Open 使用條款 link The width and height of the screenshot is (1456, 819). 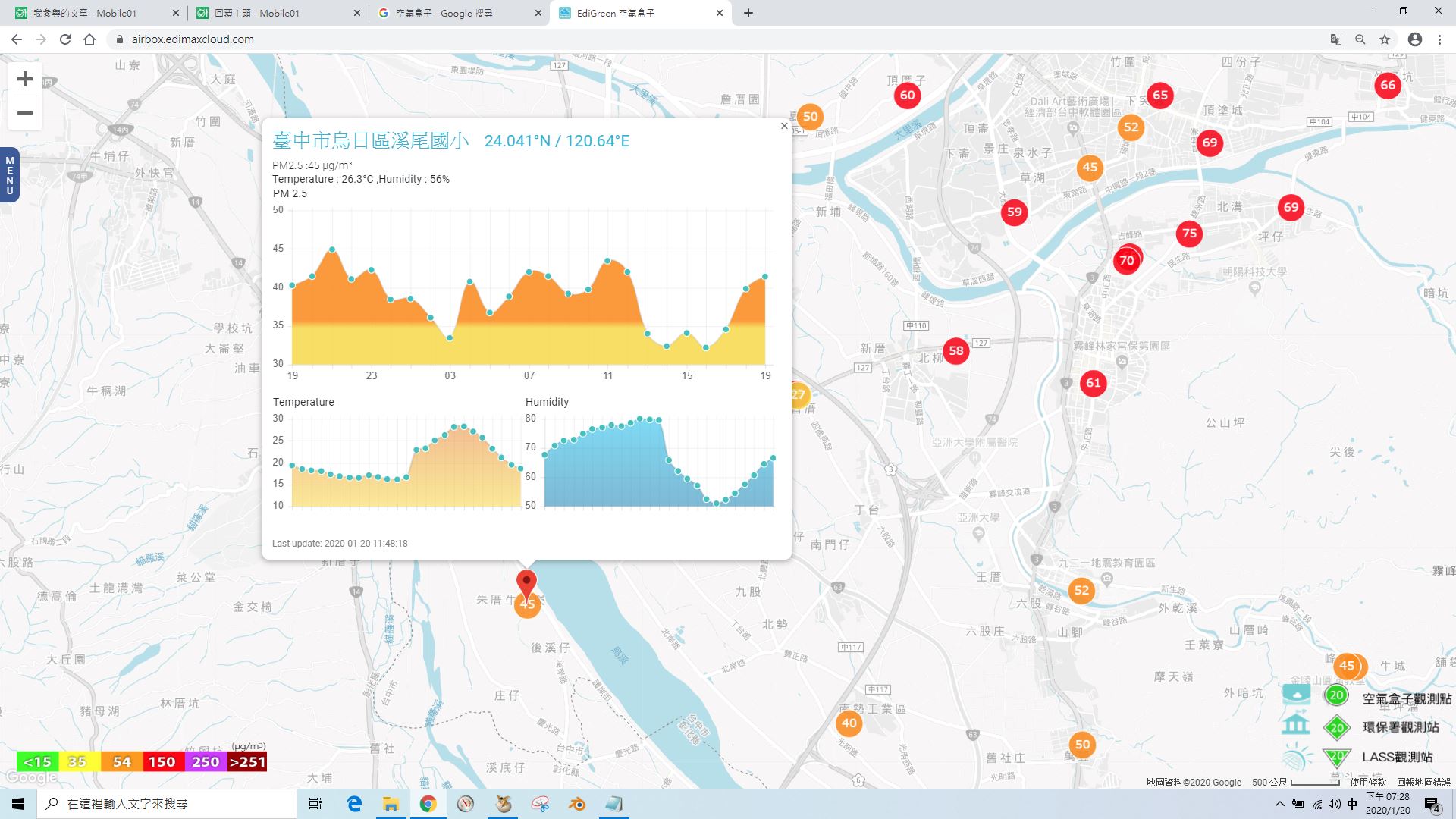(x=1367, y=782)
